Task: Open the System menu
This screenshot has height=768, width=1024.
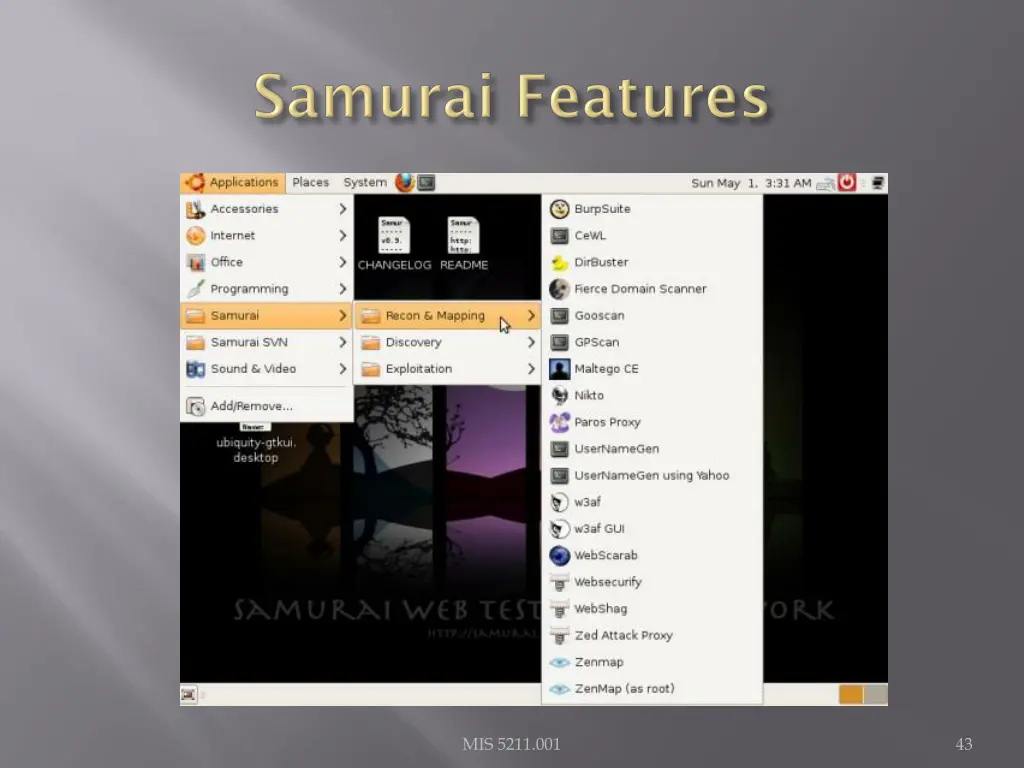Action: pyautogui.click(x=365, y=182)
